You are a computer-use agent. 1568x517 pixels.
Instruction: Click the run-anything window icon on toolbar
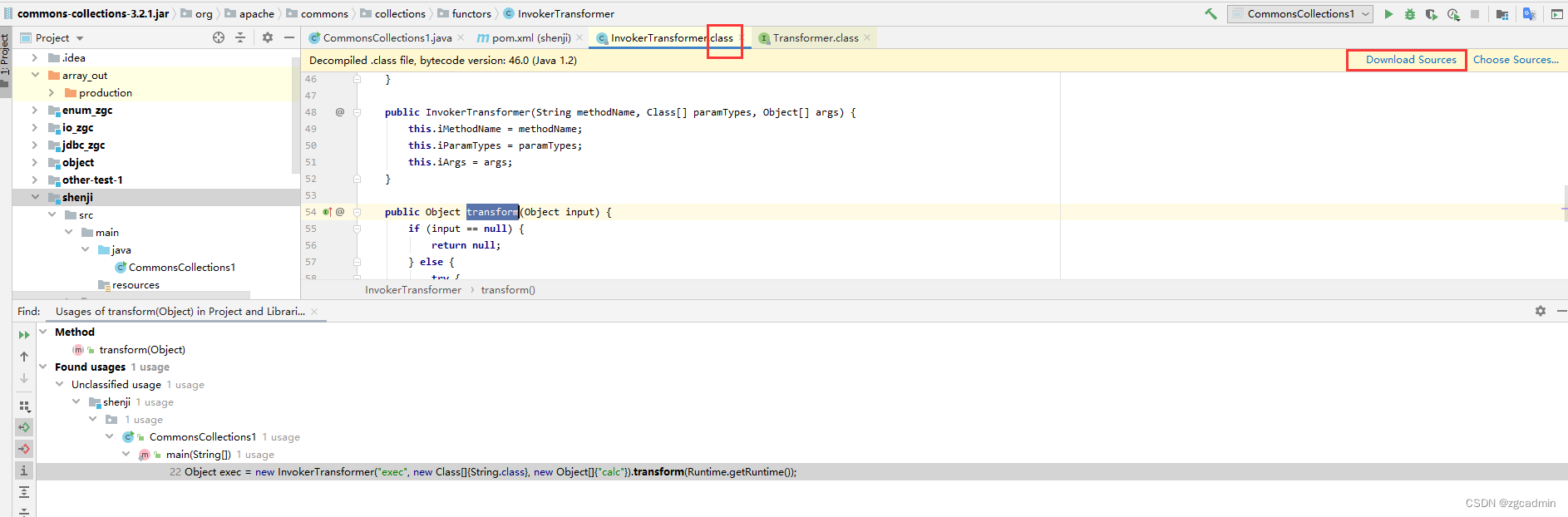[1557, 14]
